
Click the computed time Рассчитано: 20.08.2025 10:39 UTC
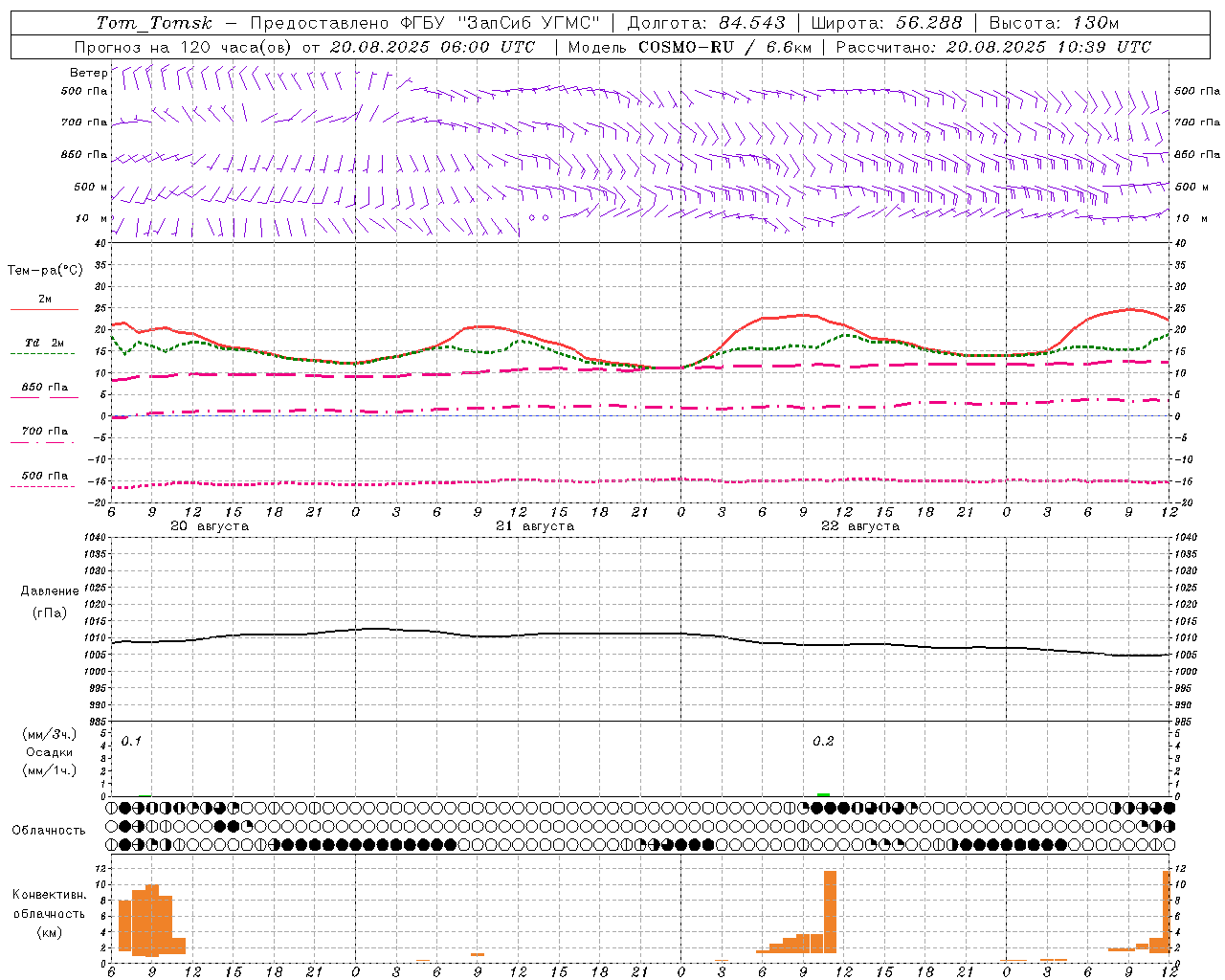click(993, 47)
